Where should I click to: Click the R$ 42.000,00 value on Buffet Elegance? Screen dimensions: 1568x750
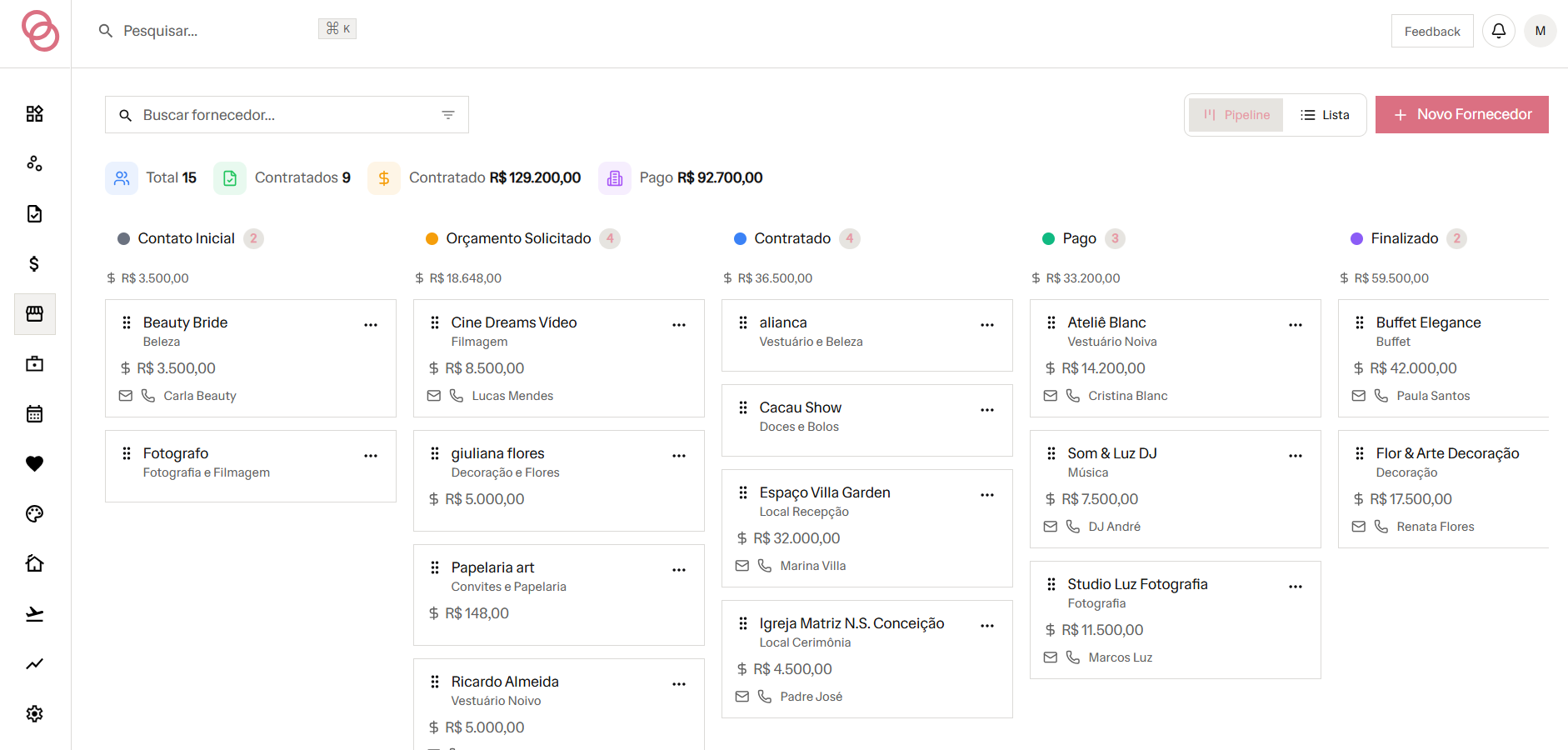[1413, 368]
